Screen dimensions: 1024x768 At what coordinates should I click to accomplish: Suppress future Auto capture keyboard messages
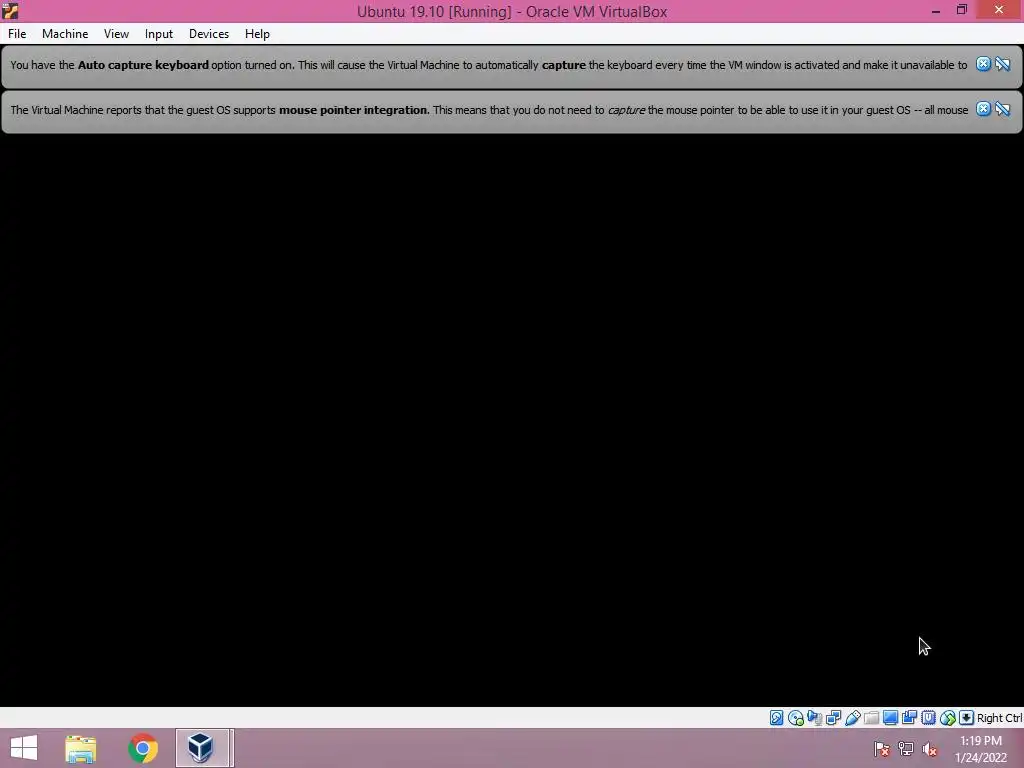pyautogui.click(x=1002, y=64)
